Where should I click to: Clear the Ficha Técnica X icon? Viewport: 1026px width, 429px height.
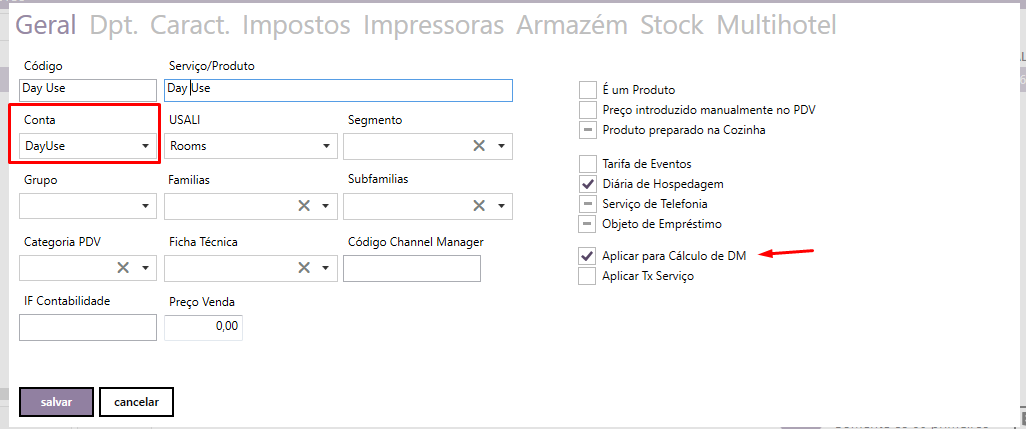[x=303, y=267]
